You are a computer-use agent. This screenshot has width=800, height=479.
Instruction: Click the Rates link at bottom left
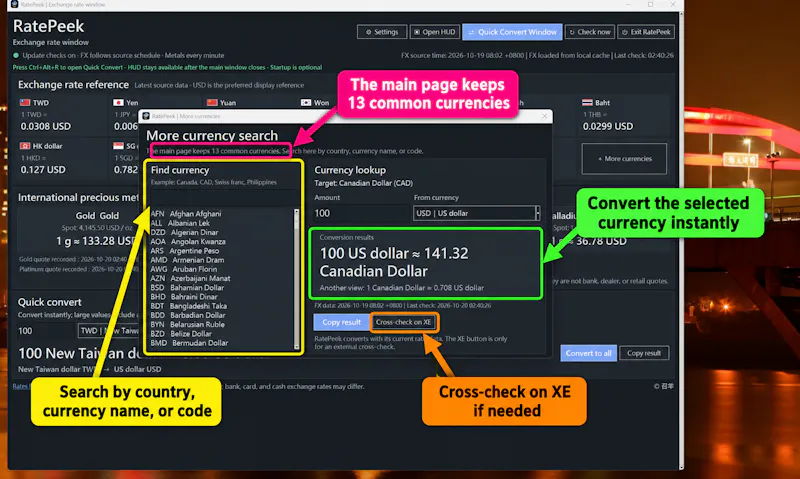pos(20,386)
